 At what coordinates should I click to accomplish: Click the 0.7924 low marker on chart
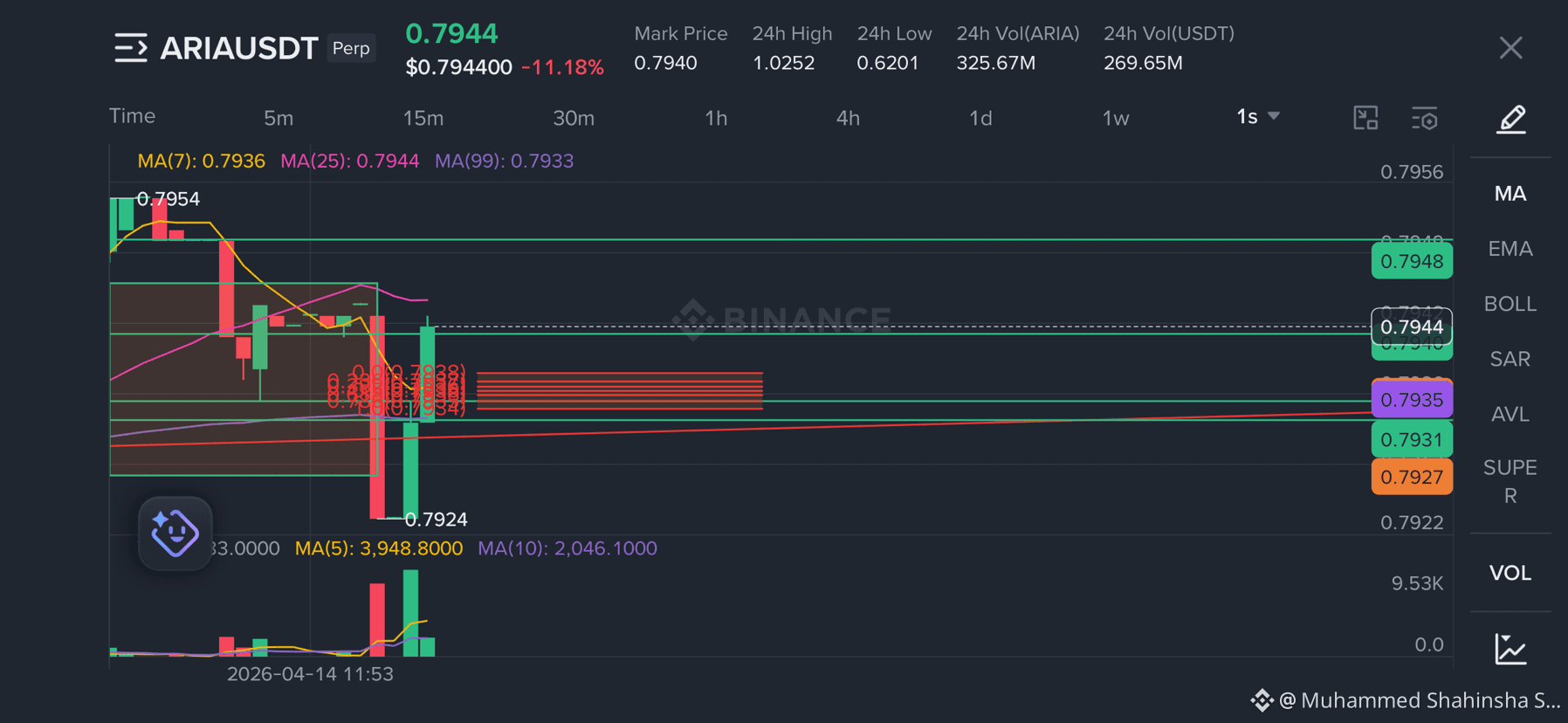coord(437,520)
